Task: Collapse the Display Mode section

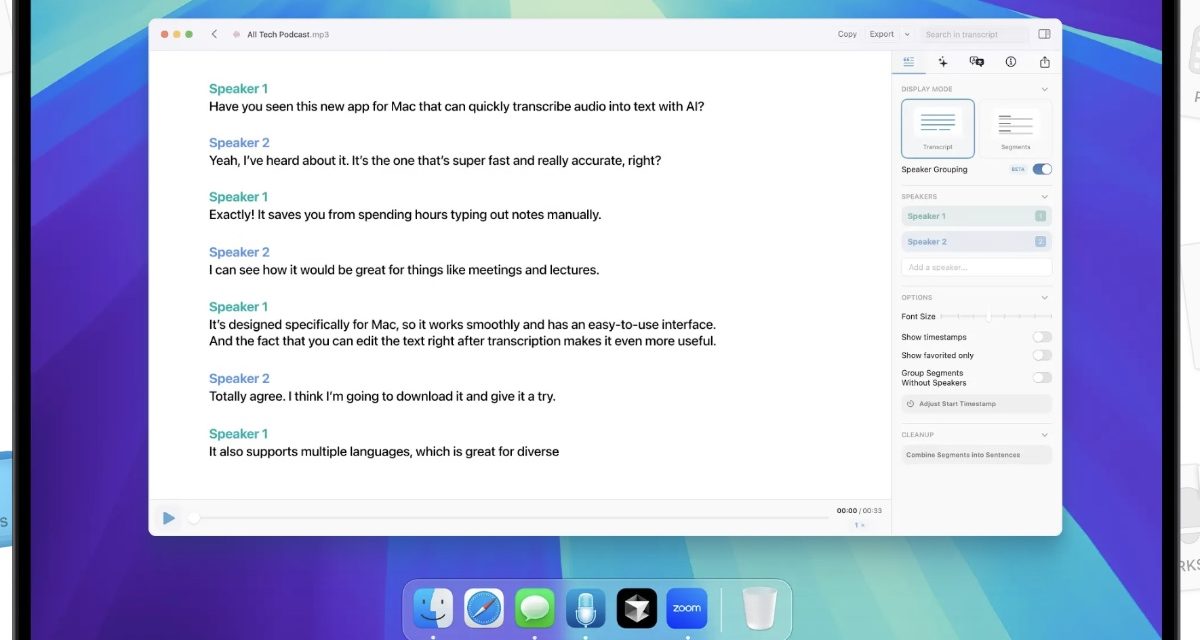Action: (1045, 89)
